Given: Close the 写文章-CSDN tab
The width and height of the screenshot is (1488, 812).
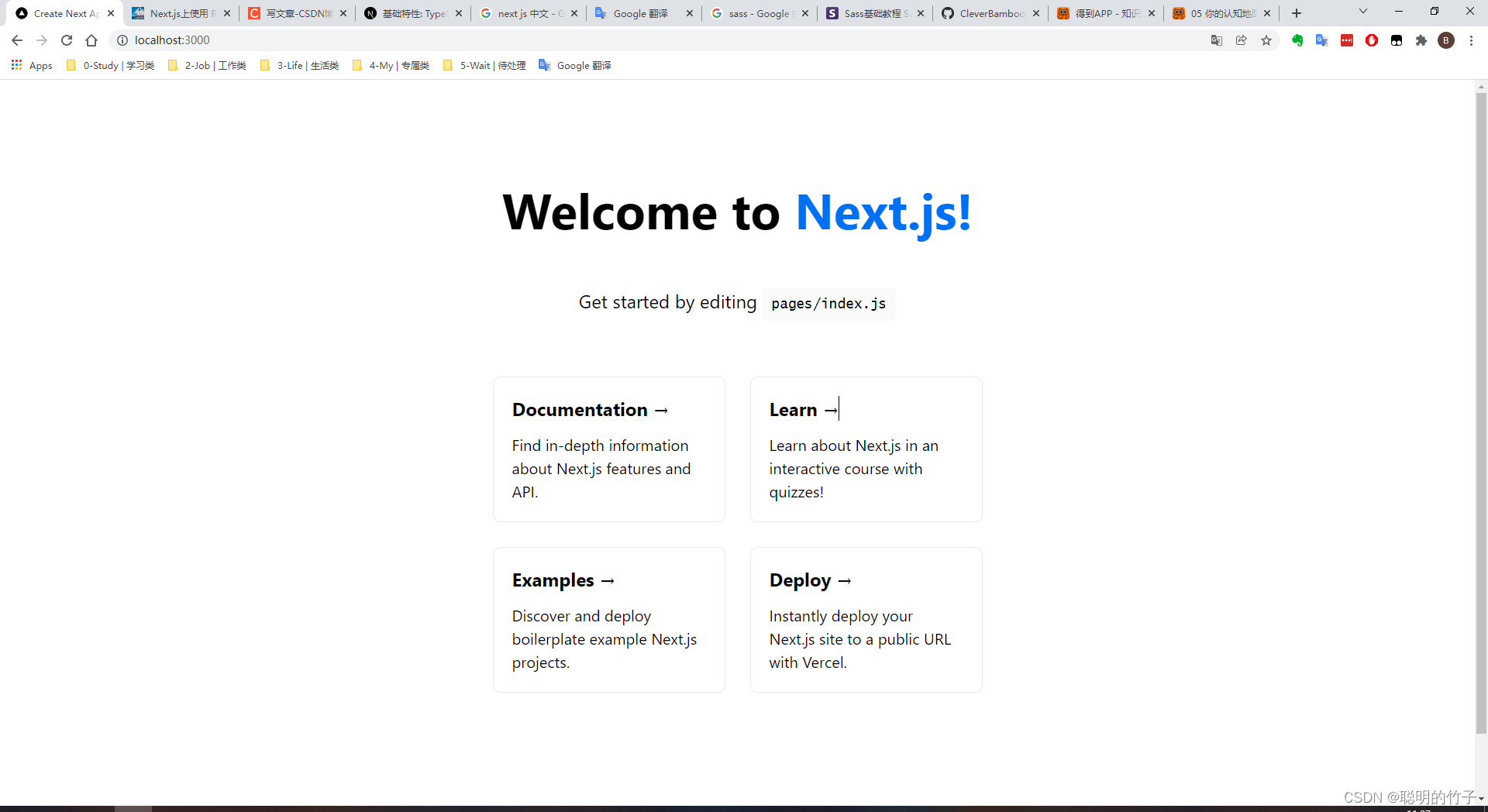Looking at the screenshot, I should [343, 13].
